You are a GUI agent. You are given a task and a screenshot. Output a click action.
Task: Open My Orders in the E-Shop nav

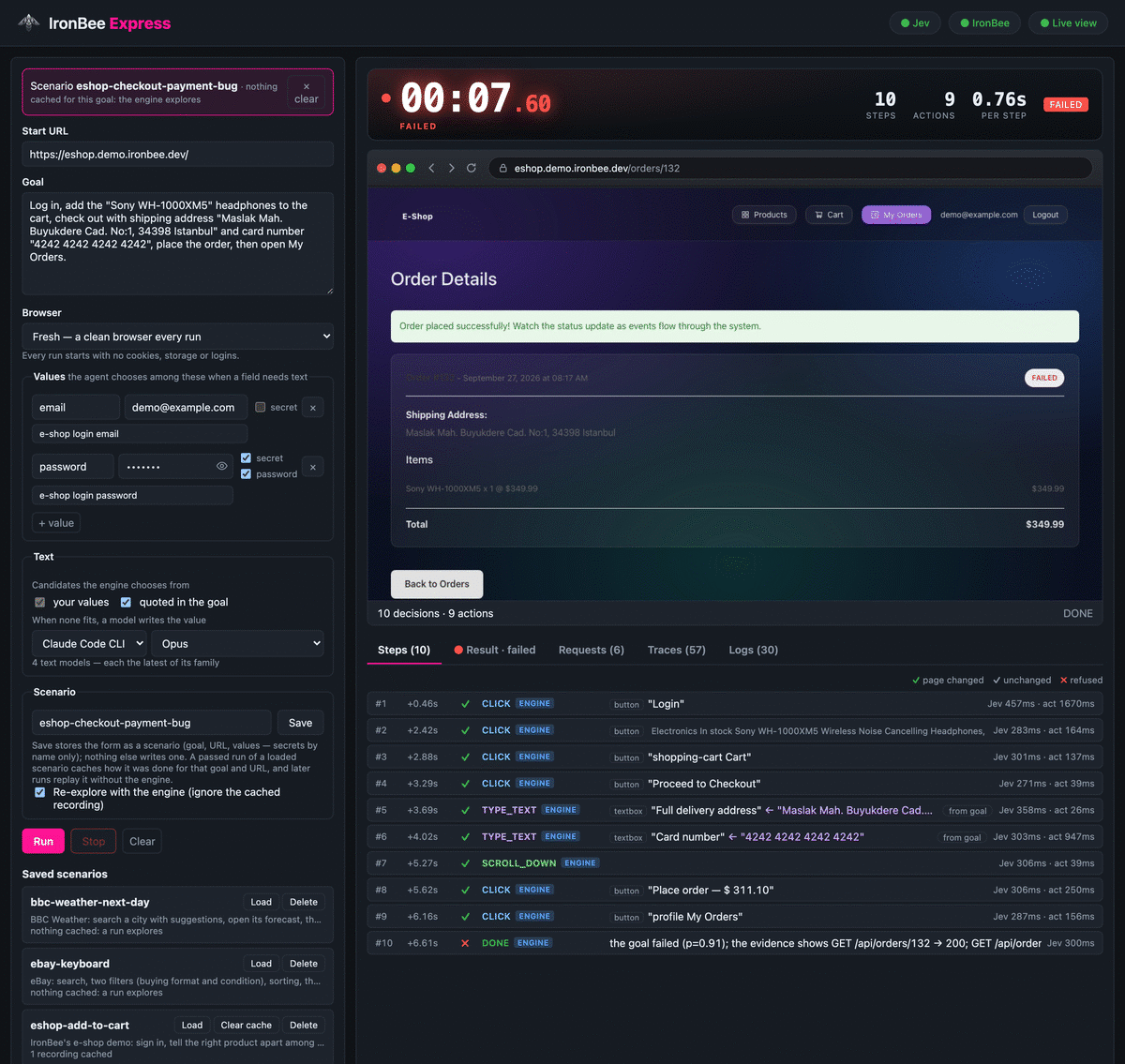pyautogui.click(x=896, y=215)
